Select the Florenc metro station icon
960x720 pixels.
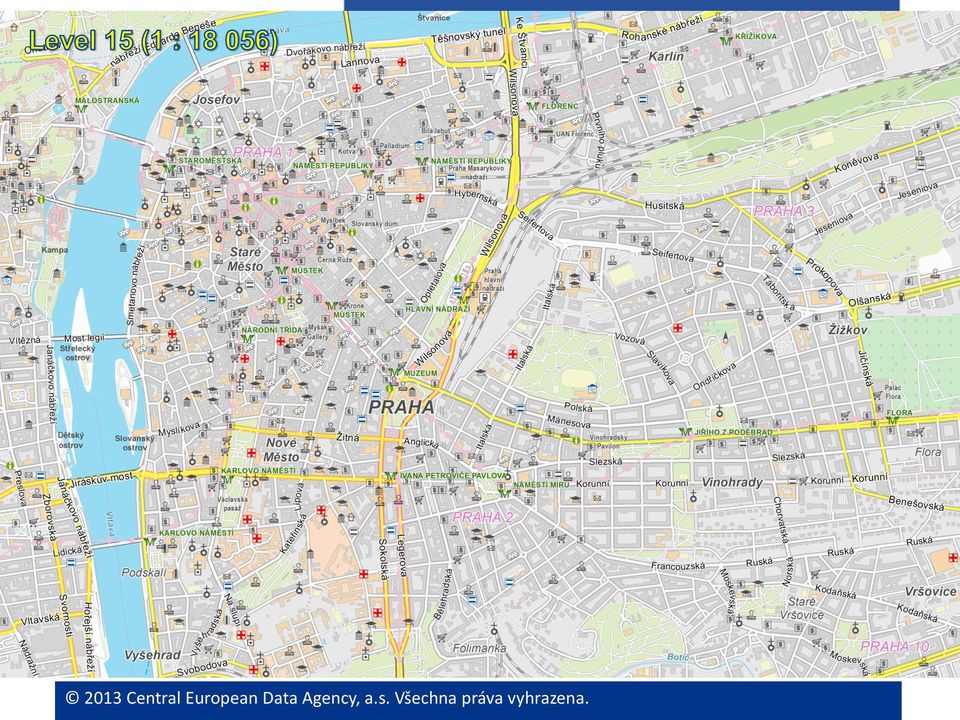pos(533,106)
